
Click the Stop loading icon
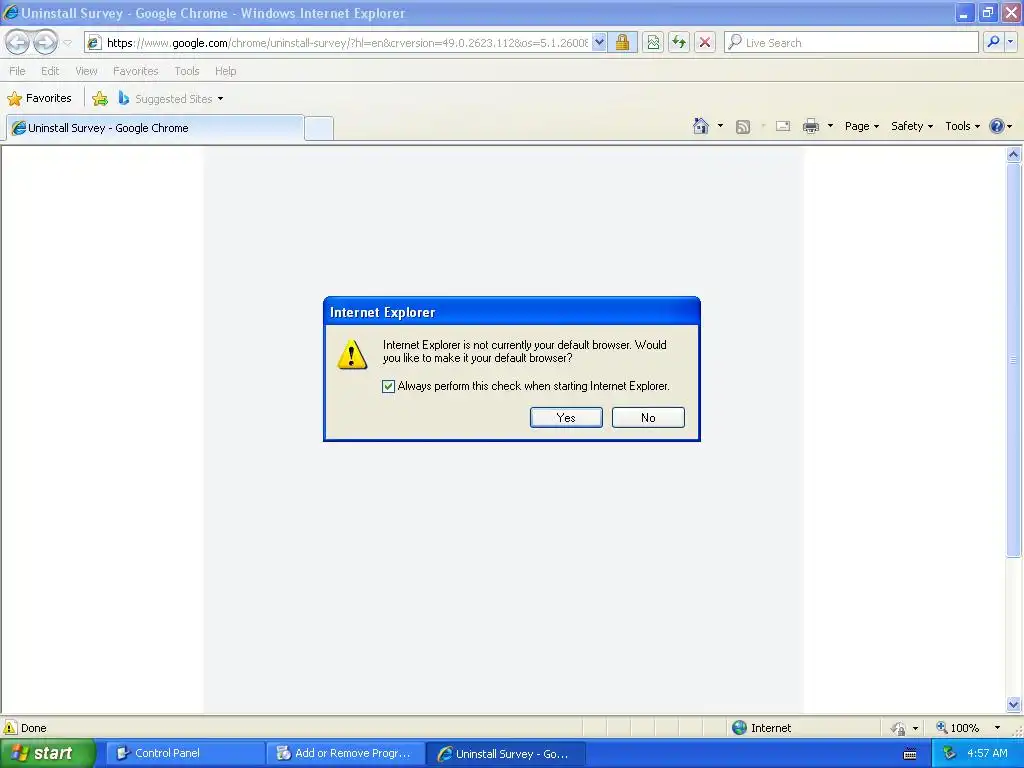click(x=705, y=43)
